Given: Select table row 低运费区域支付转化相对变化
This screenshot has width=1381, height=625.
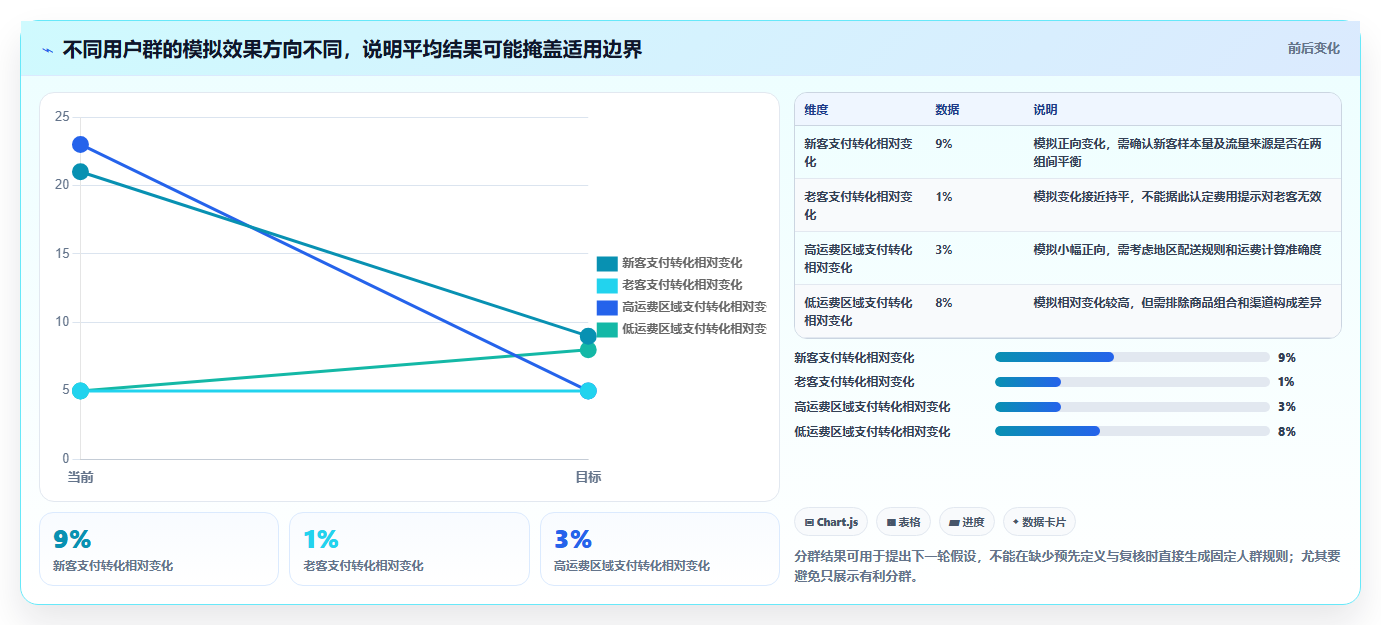Looking at the screenshot, I should [1067, 311].
